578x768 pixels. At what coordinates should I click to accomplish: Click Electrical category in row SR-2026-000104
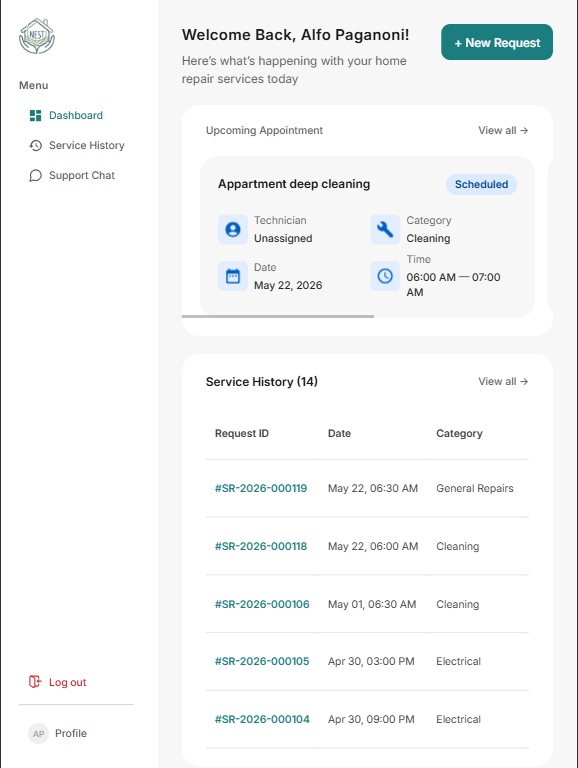458,719
